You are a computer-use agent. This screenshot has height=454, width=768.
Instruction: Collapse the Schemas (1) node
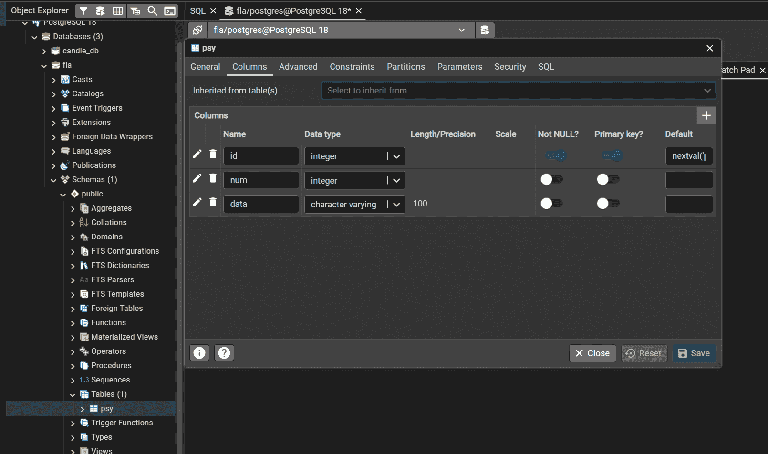pos(53,180)
